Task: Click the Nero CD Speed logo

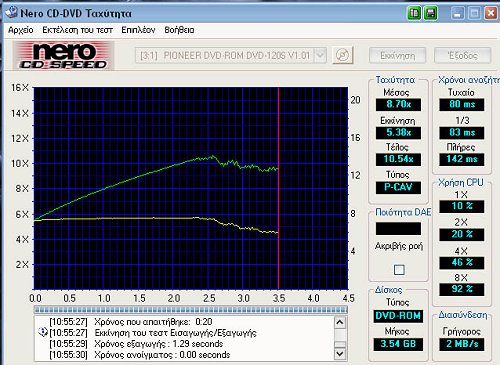Action: pyautogui.click(x=63, y=55)
